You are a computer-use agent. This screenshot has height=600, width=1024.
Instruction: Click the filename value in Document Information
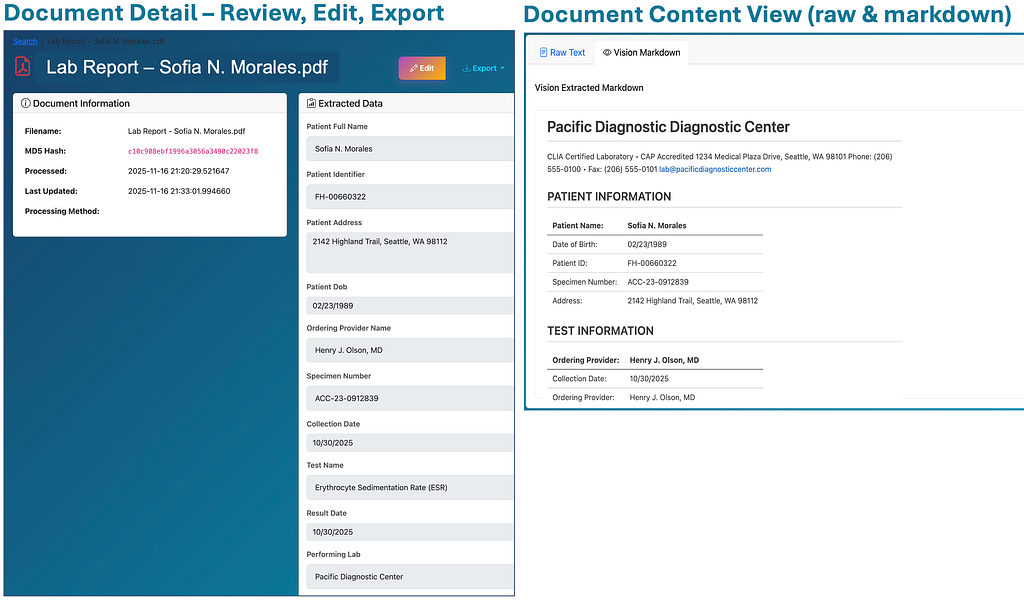point(186,131)
